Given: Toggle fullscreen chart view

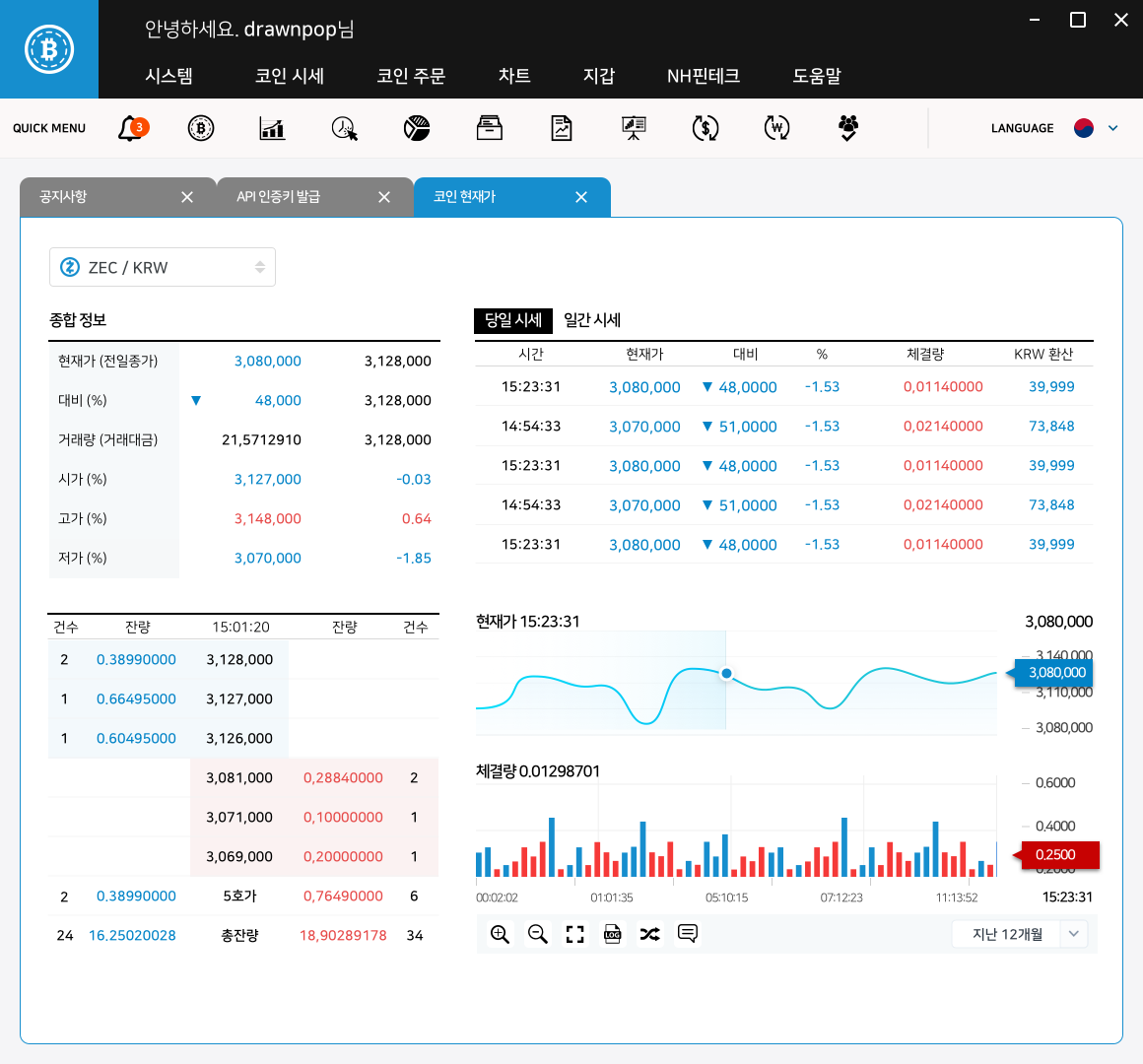Looking at the screenshot, I should [x=575, y=934].
